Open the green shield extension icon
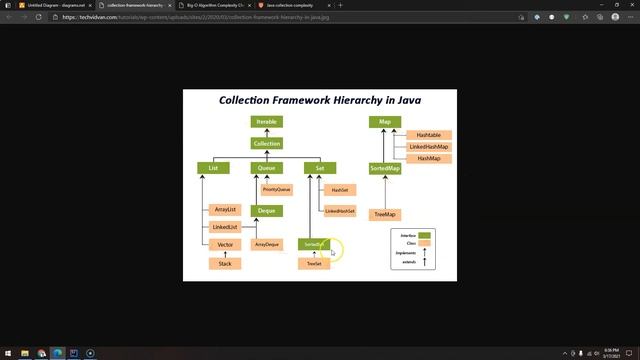Image resolution: width=640 pixels, height=360 pixels. [567, 17]
